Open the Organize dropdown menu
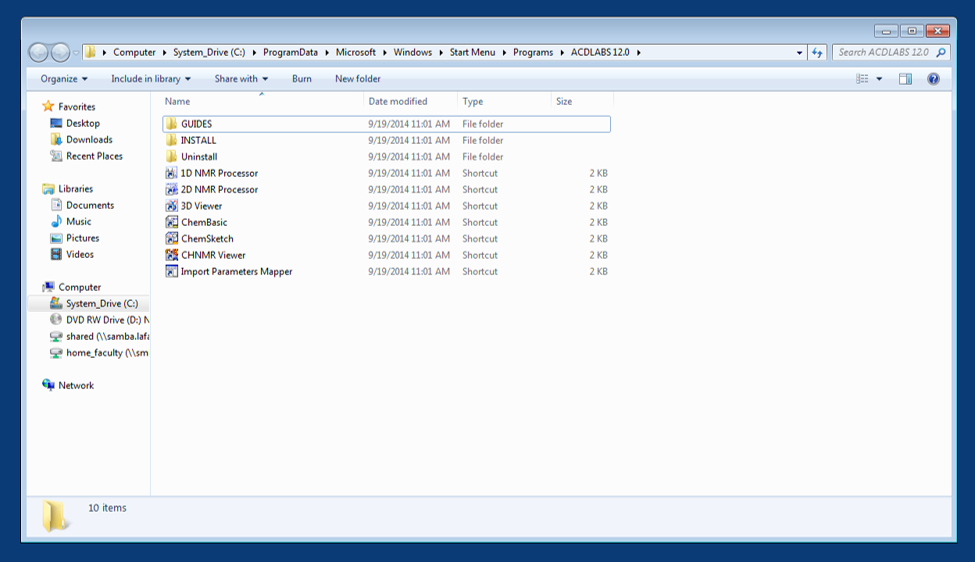The width and height of the screenshot is (975, 562). coord(64,79)
